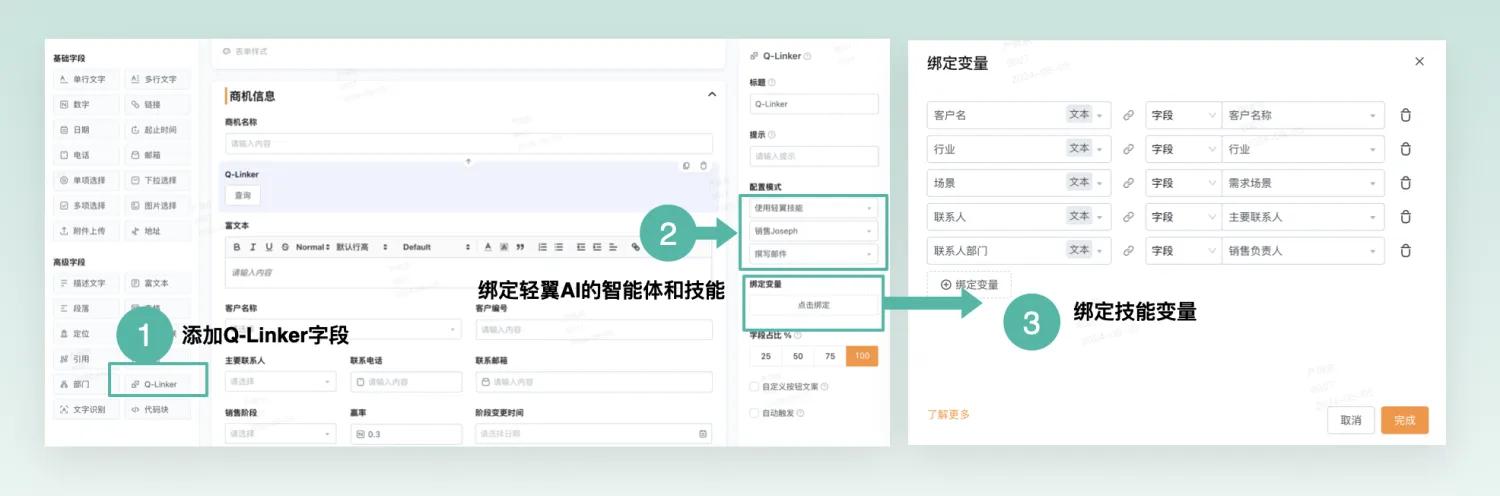This screenshot has height=496, width=1500.
Task: Apply strikethrough in rich text toolbar
Action: pos(285,247)
